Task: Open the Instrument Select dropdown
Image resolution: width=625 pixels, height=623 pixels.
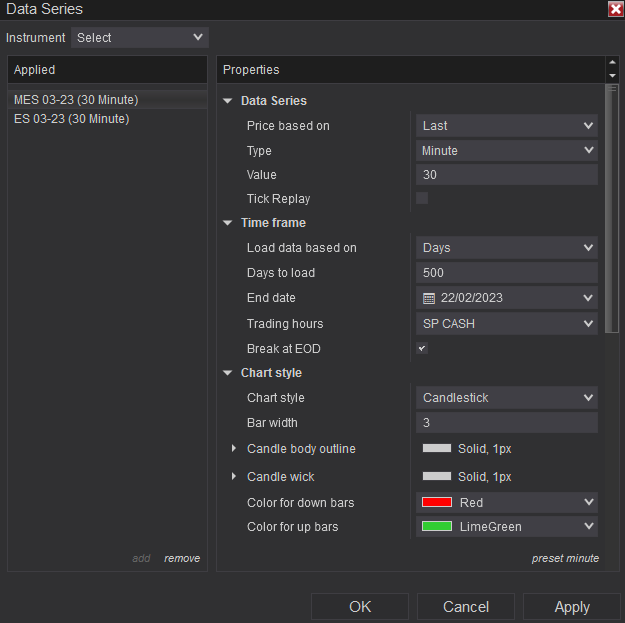Action: coord(139,38)
